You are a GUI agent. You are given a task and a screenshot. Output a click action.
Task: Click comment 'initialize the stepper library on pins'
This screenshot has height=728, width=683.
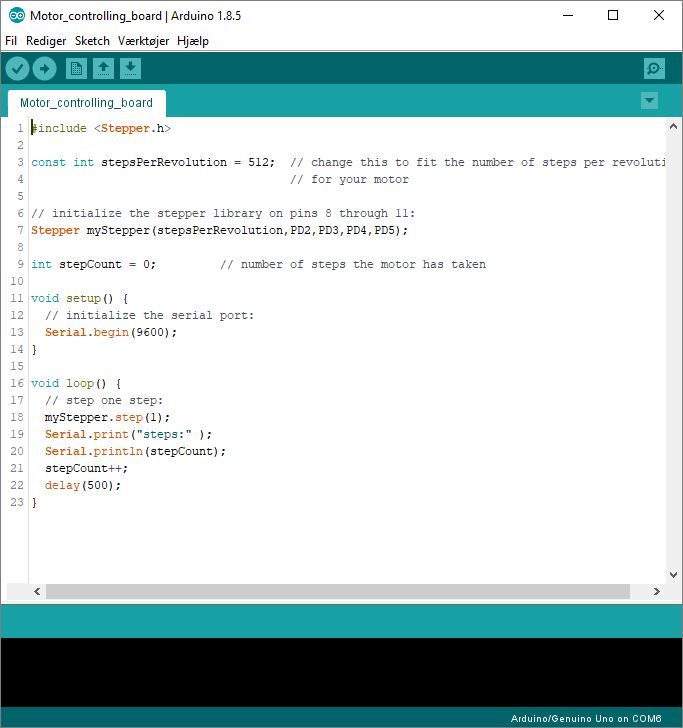(185, 213)
